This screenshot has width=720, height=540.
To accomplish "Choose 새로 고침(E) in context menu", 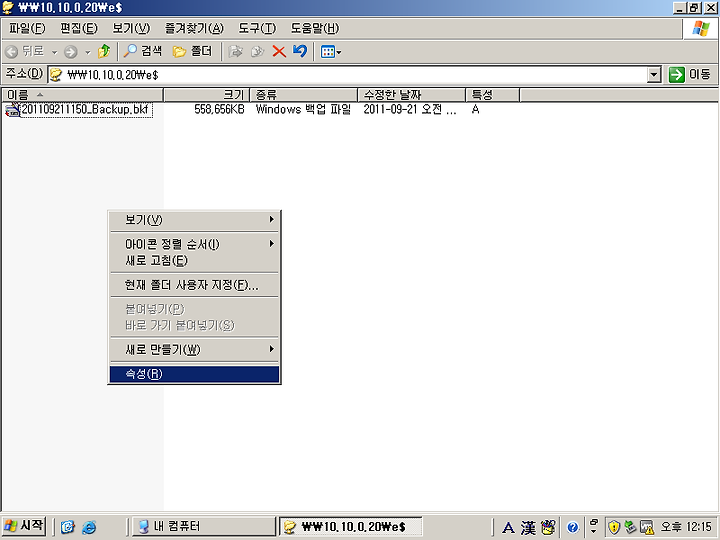I will coord(194,261).
